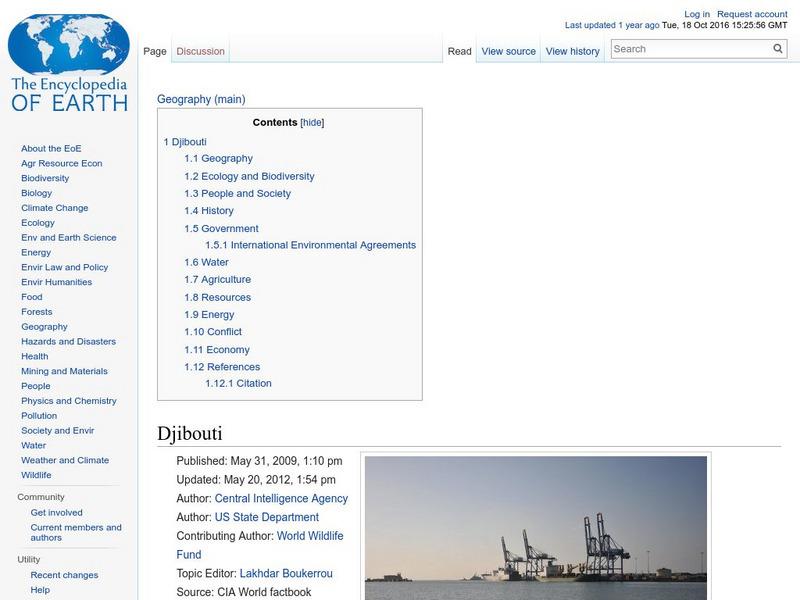This screenshot has height=600, width=800.
Task: Open the Djibouti port photo thumbnail
Action: [535, 528]
